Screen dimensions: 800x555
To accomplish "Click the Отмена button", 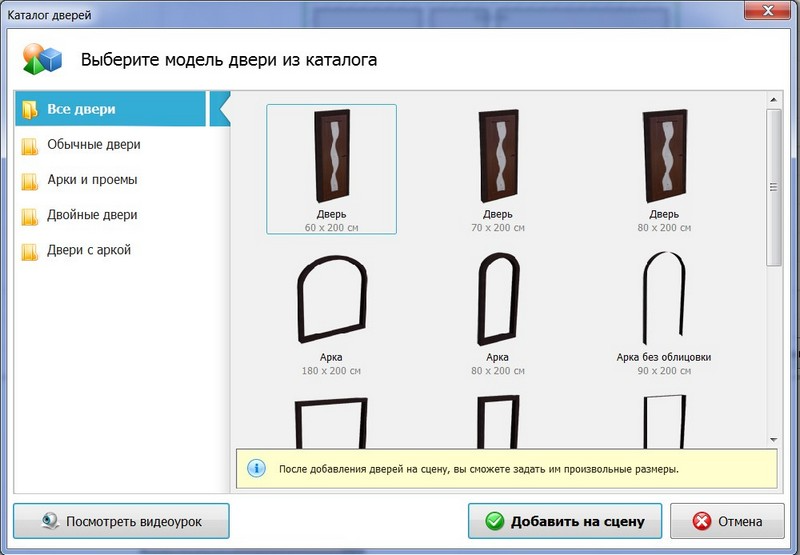I will [727, 521].
